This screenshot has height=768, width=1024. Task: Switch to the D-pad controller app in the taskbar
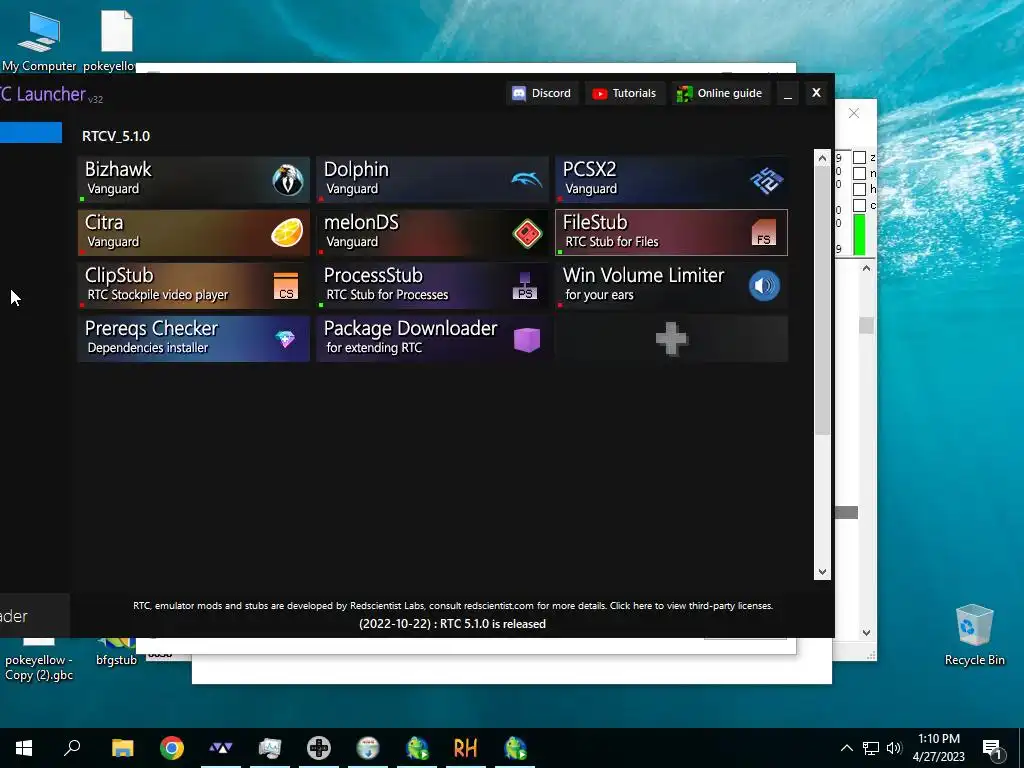[x=319, y=748]
